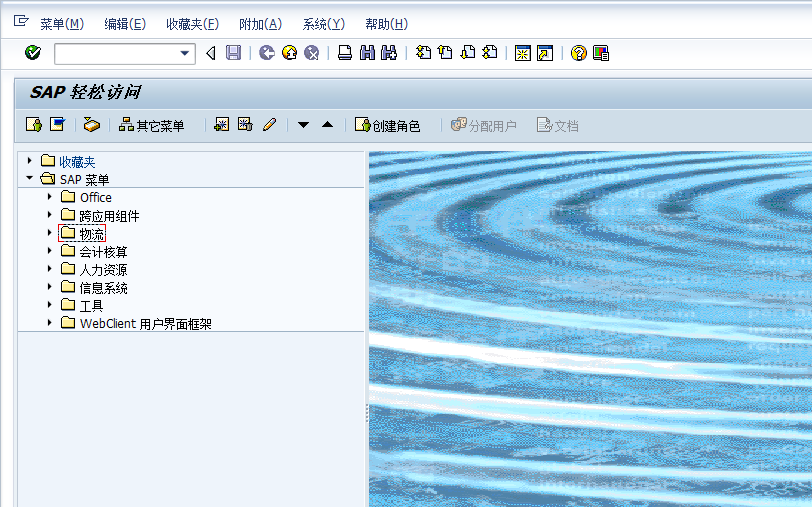Click the Find Next binoculars icon

click(389, 53)
